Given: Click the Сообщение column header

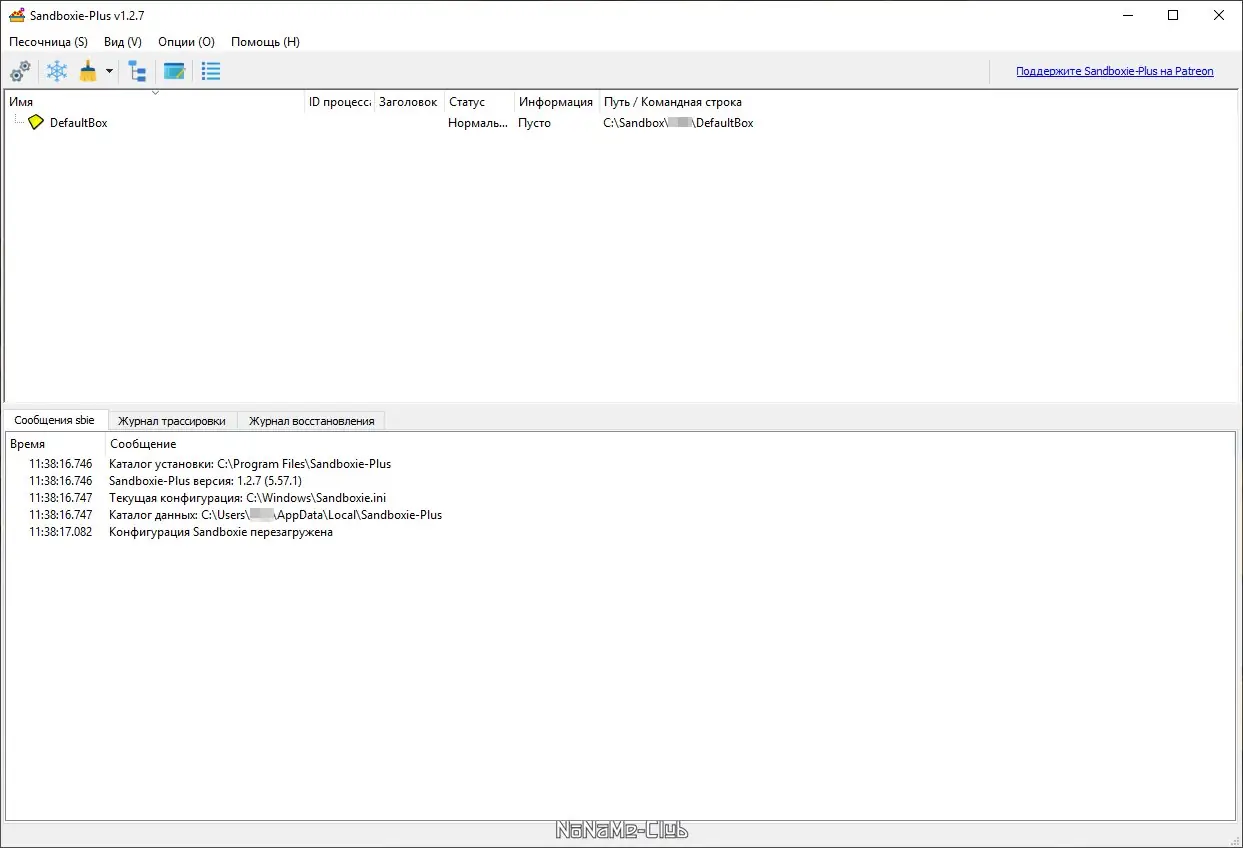Looking at the screenshot, I should [x=143, y=444].
